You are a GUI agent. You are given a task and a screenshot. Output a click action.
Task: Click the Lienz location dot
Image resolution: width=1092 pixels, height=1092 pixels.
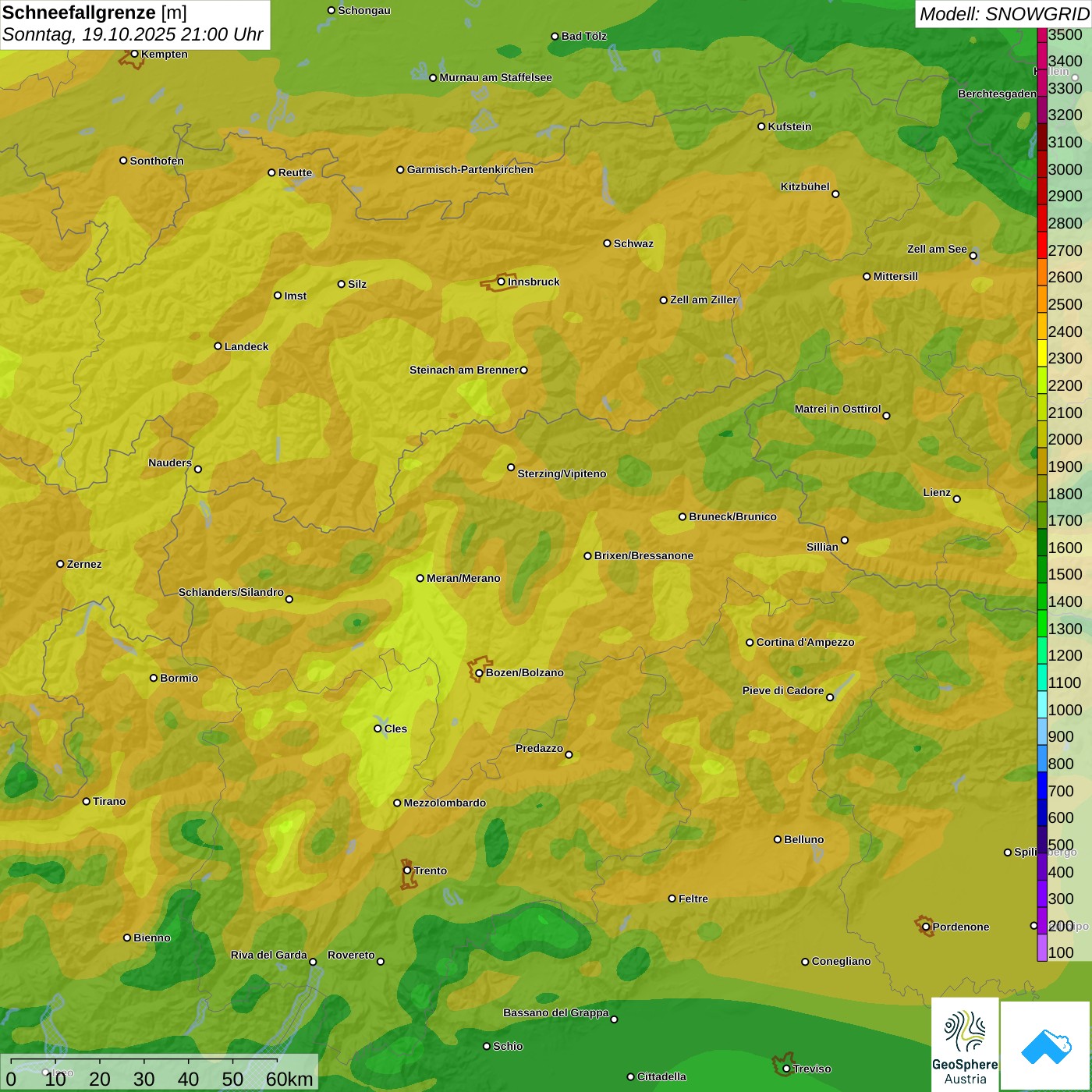(x=957, y=499)
